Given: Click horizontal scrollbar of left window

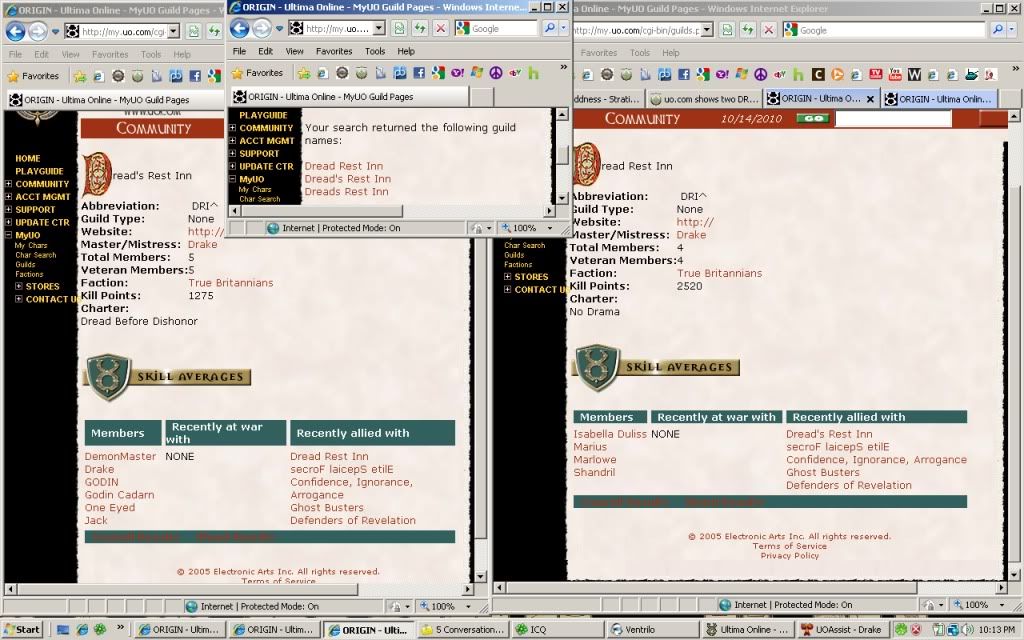Looking at the screenshot, I should 188,588.
